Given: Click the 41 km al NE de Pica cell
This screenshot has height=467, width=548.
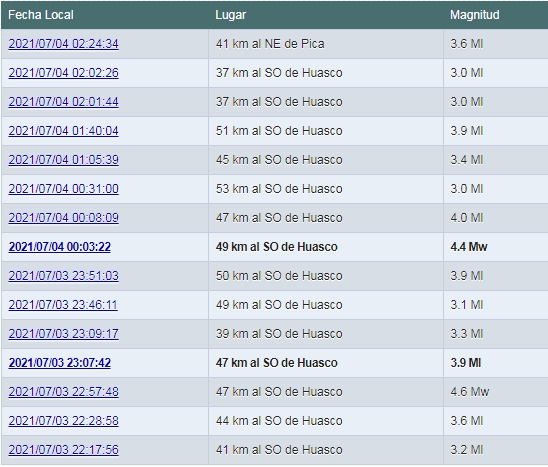Looking at the screenshot, I should (x=326, y=44).
